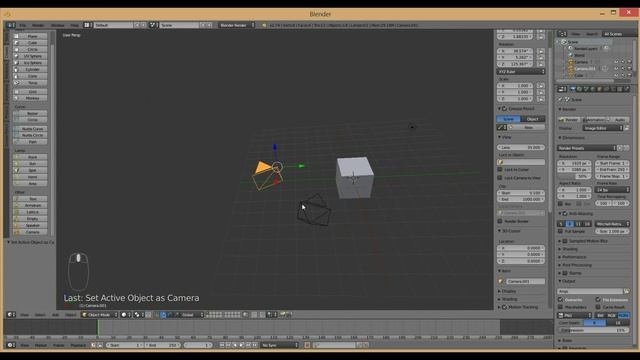Add a Point lamp
640x360 pixels.
[30, 157]
